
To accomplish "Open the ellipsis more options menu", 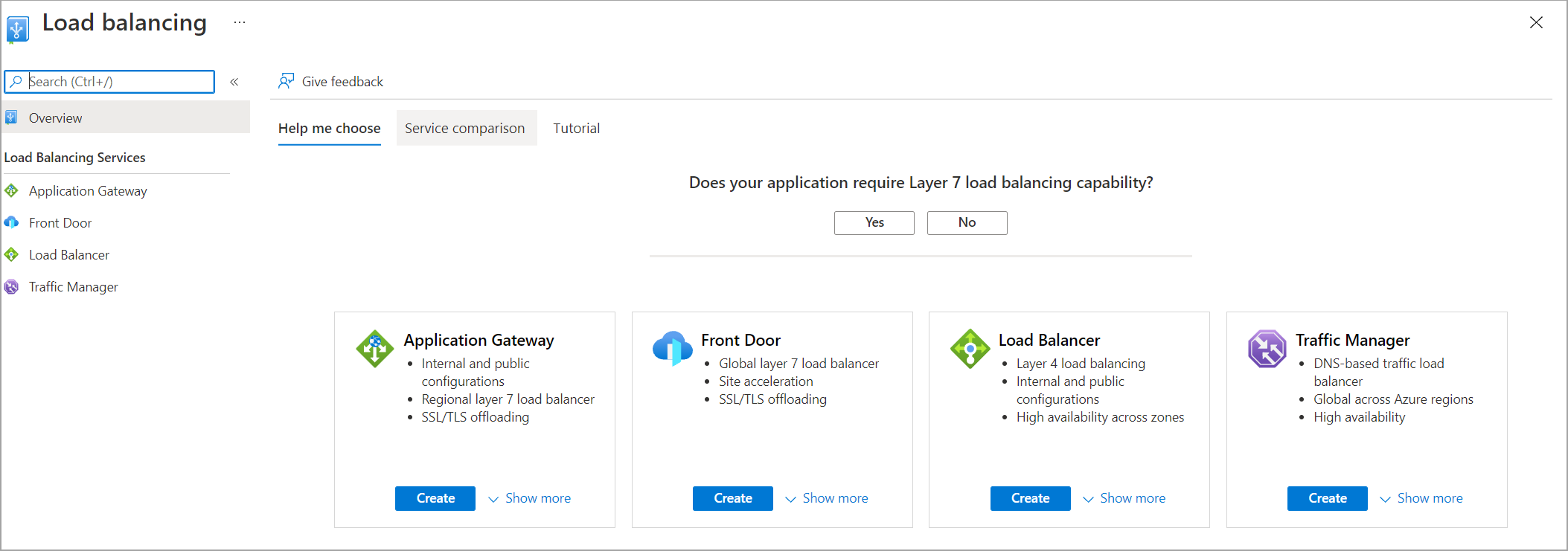I will pyautogui.click(x=239, y=22).
